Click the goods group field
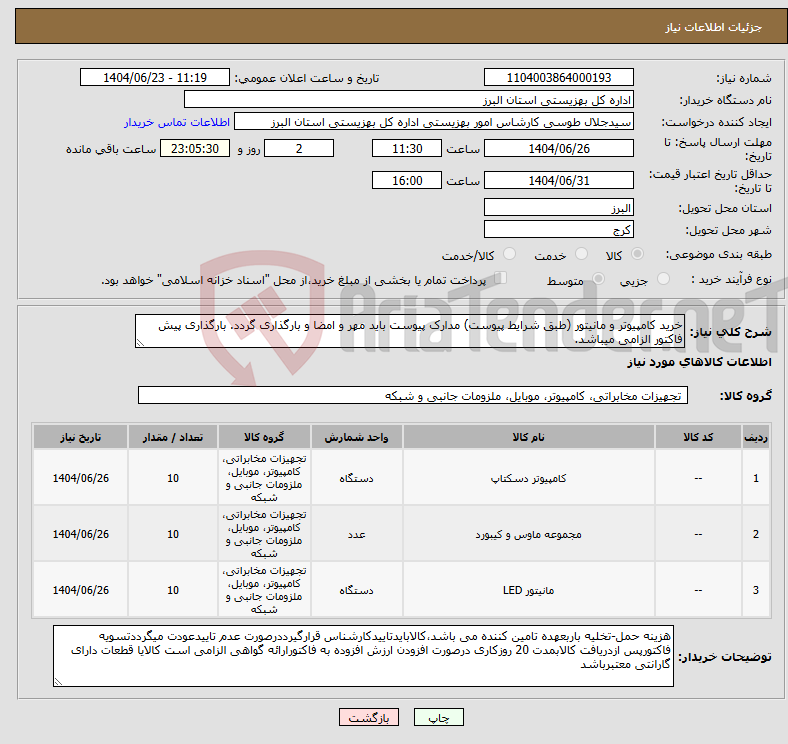 coord(413,395)
